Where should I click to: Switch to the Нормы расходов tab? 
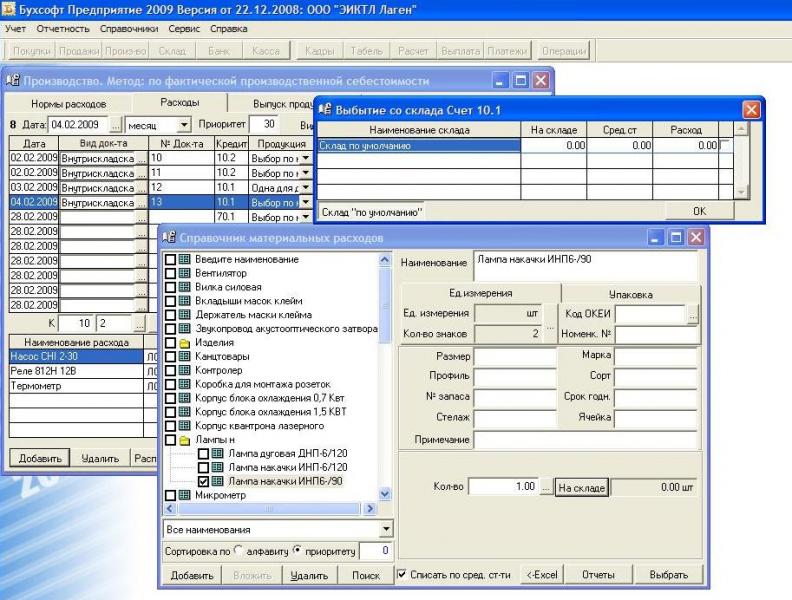pyautogui.click(x=68, y=103)
